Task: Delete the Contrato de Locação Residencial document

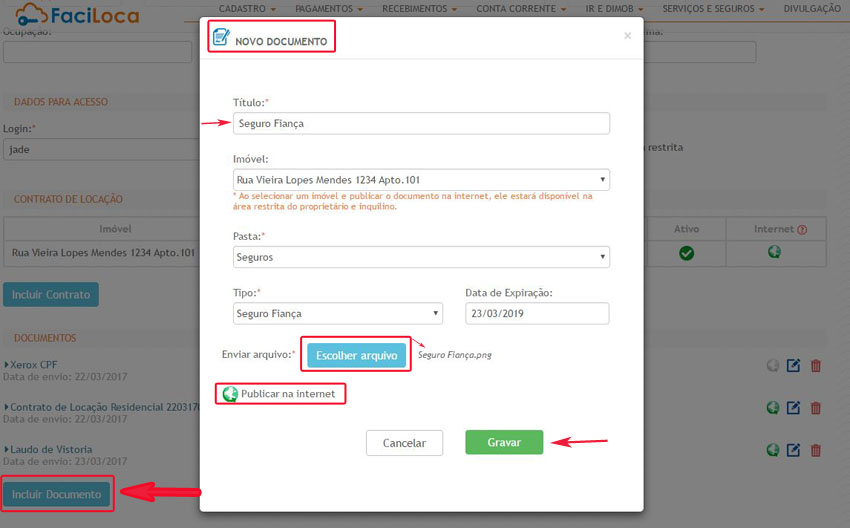Action: (815, 408)
